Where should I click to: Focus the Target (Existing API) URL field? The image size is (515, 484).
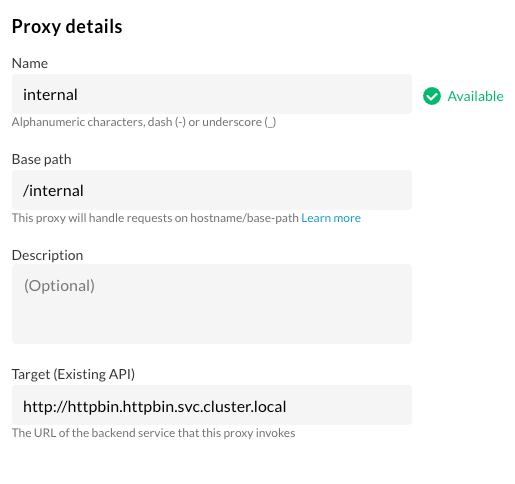212,405
